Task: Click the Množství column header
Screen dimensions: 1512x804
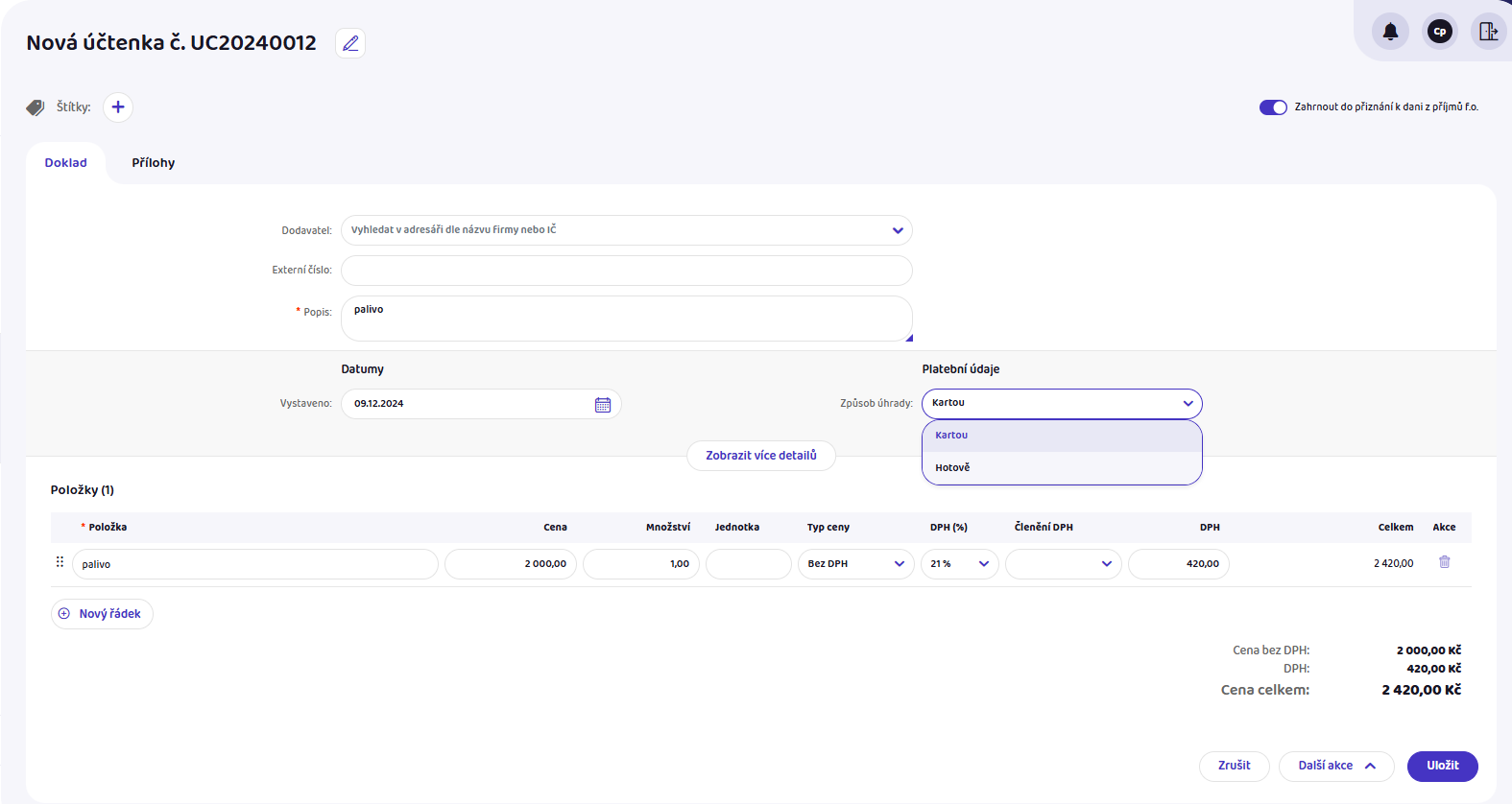Action: (668, 528)
